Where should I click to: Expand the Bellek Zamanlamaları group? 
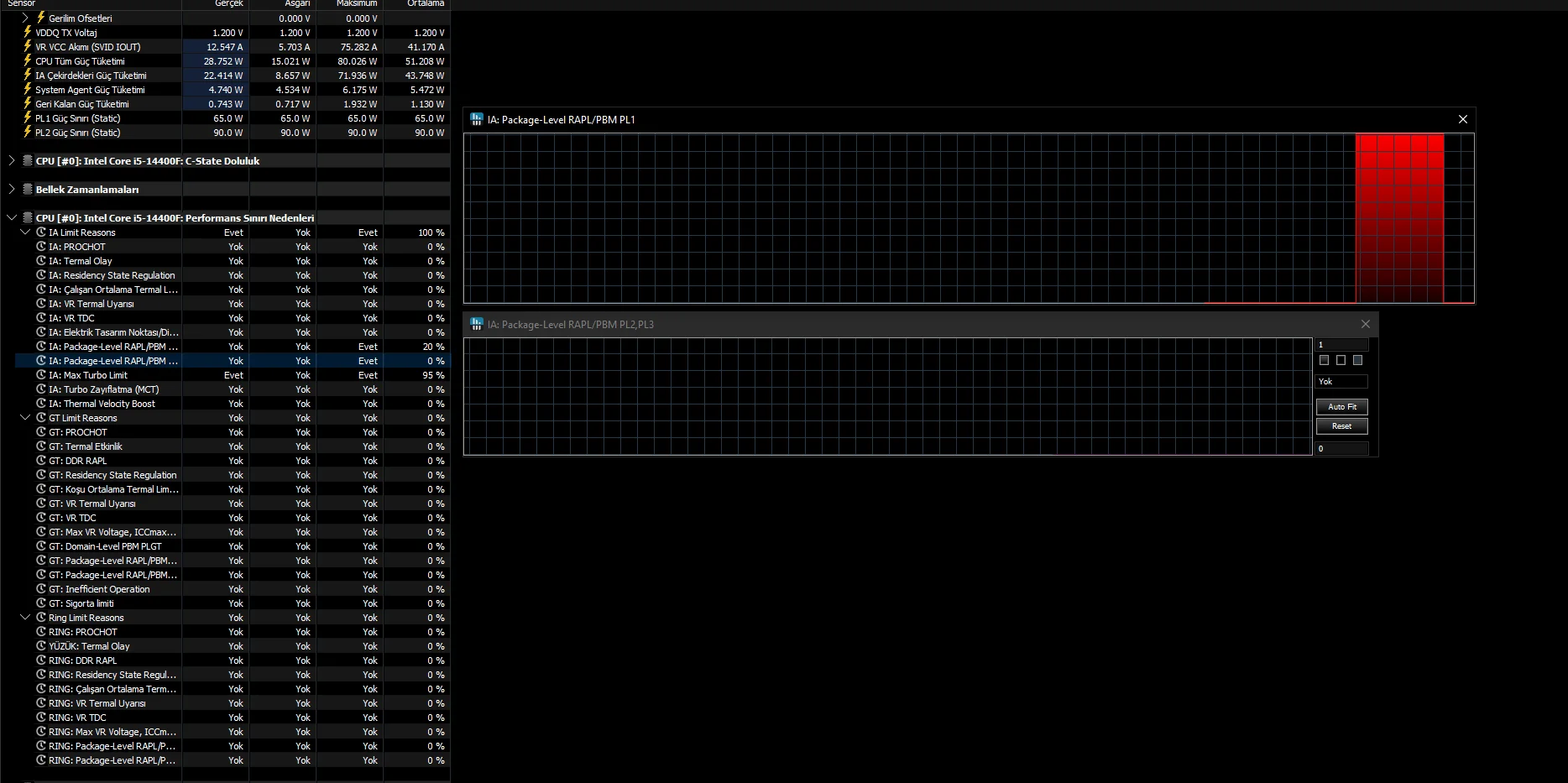click(x=12, y=189)
